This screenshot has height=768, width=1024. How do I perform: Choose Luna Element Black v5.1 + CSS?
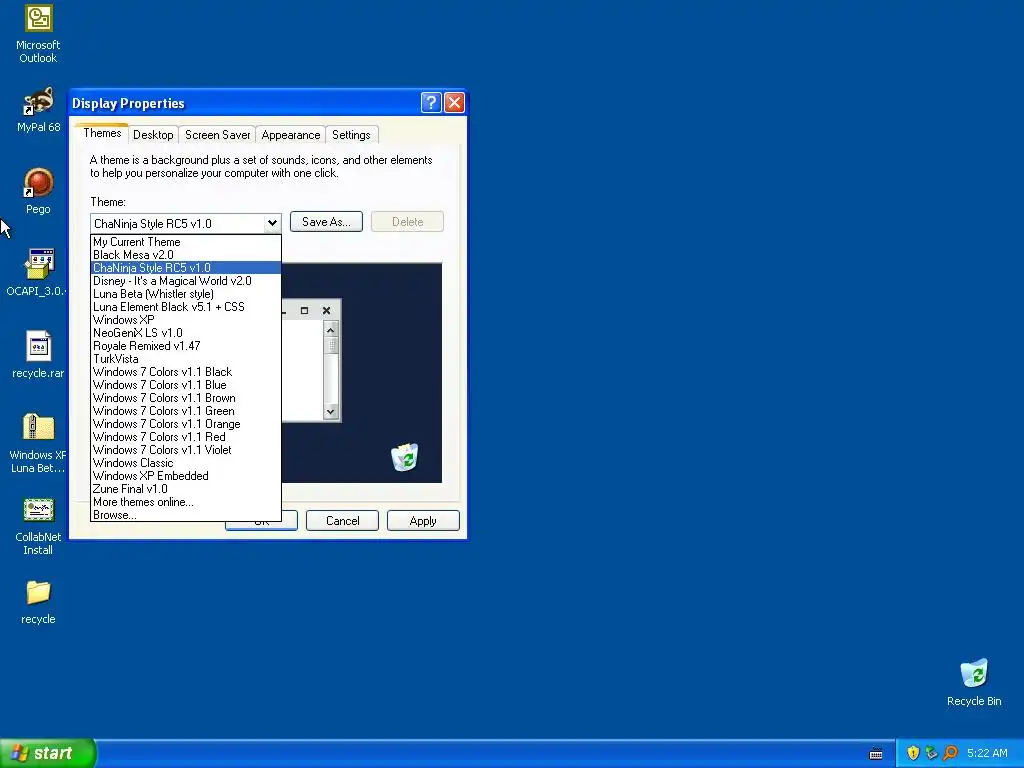pos(185,307)
